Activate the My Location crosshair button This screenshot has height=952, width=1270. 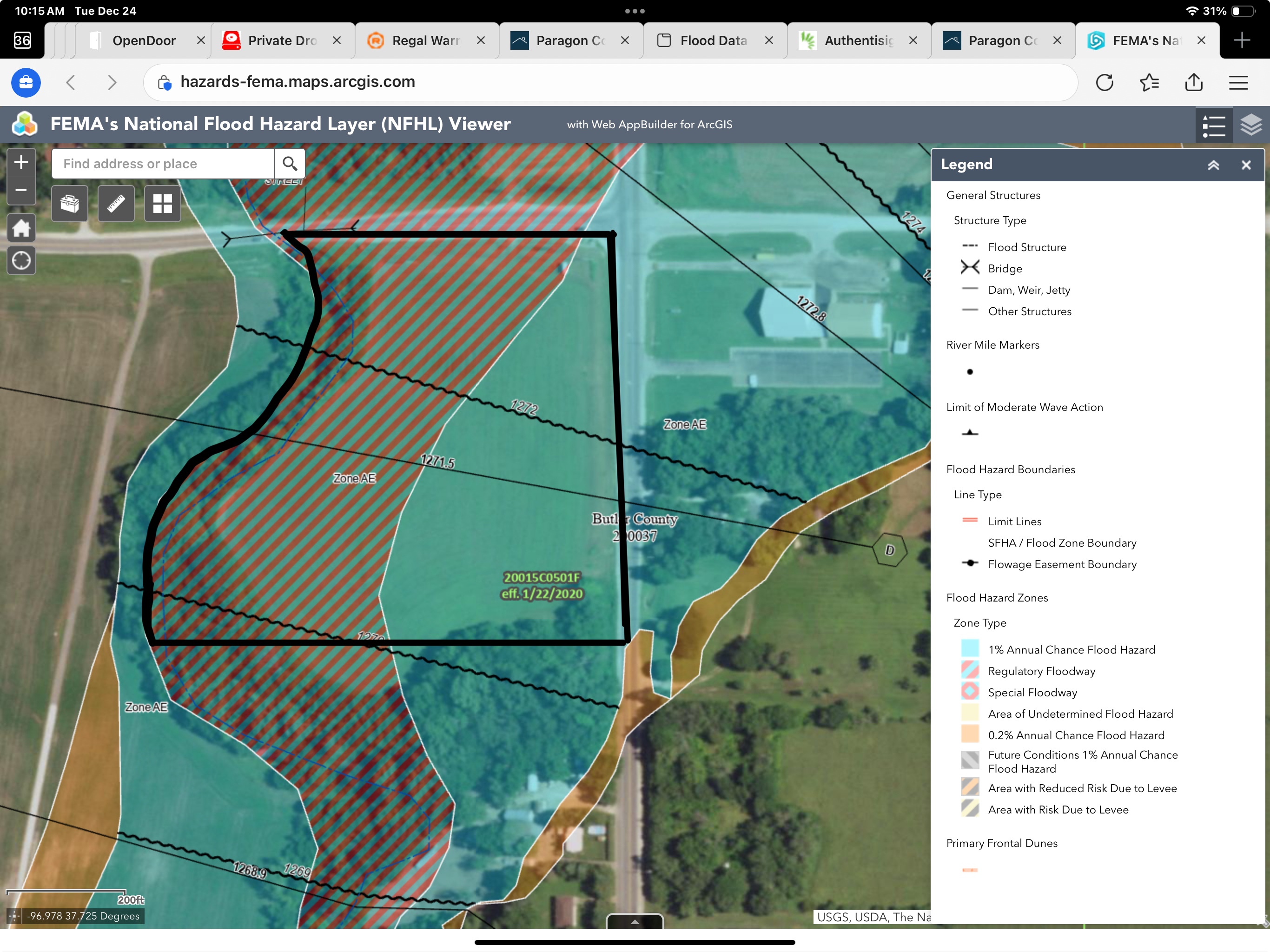21,261
